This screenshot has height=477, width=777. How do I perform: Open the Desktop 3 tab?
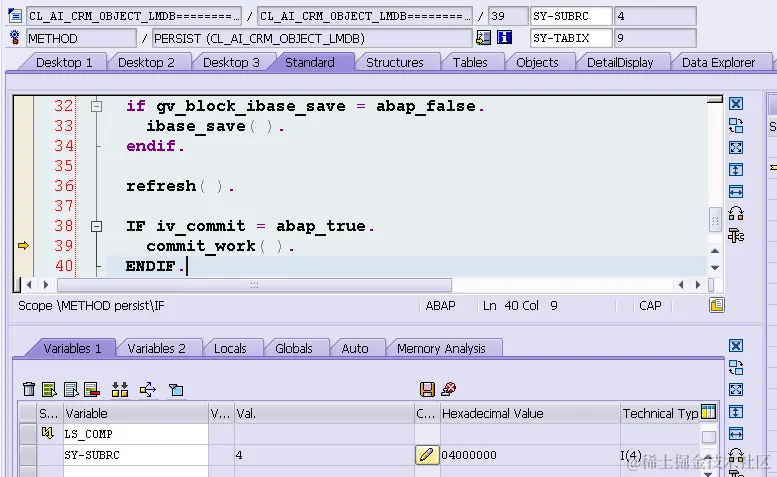[231, 63]
